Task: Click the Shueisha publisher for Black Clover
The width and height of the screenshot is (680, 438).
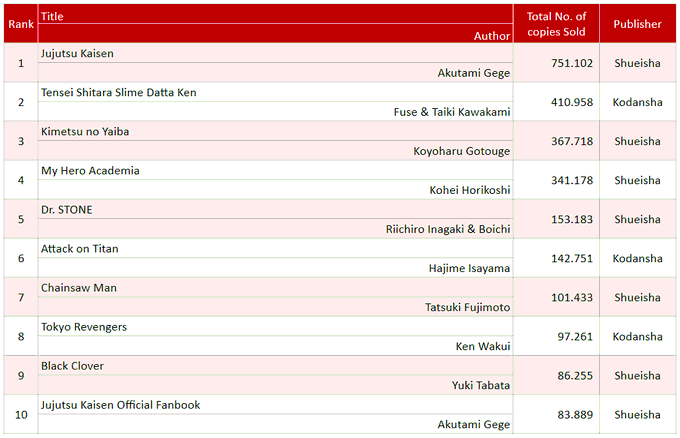Action: (x=638, y=376)
